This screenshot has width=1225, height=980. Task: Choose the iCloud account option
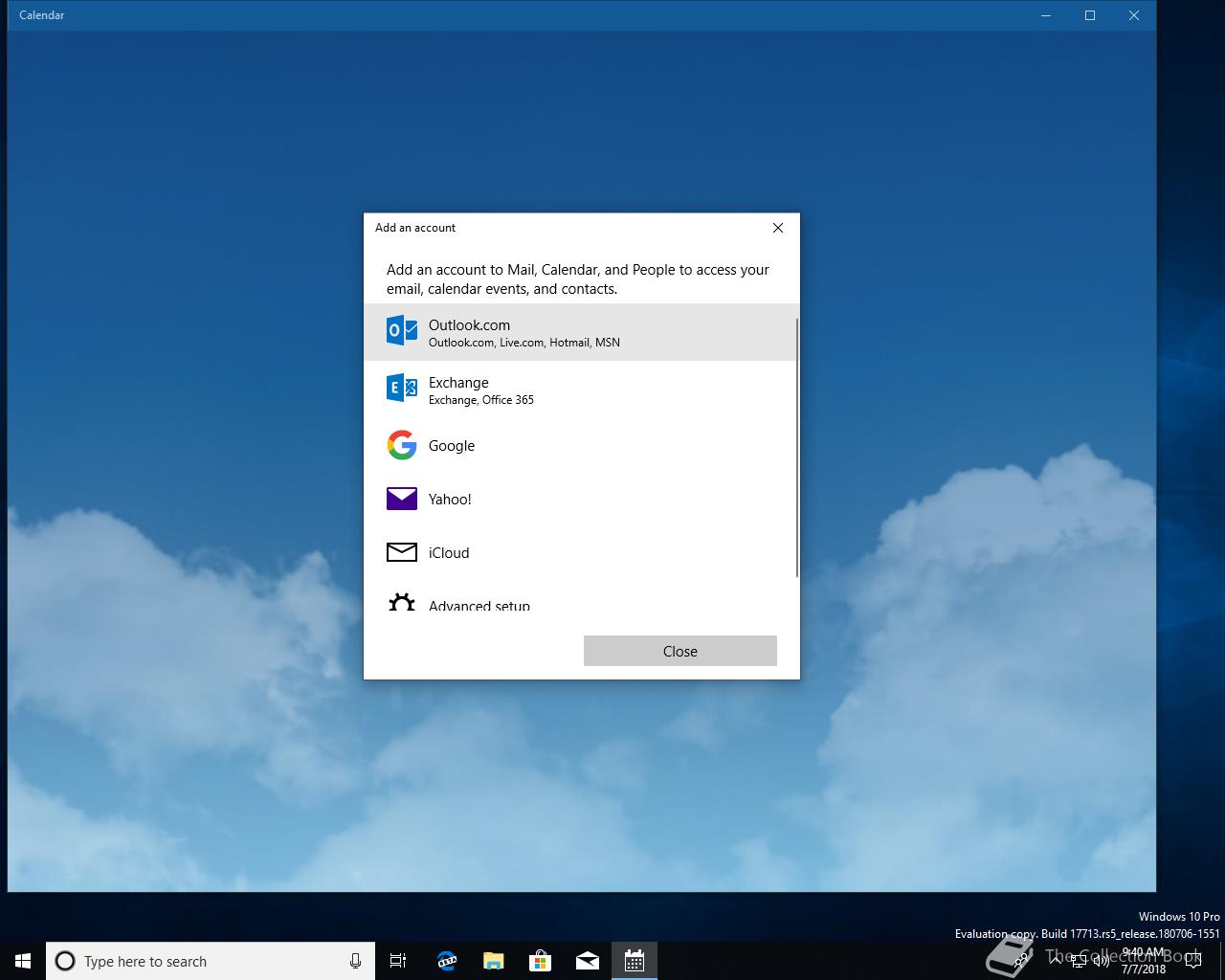point(580,552)
